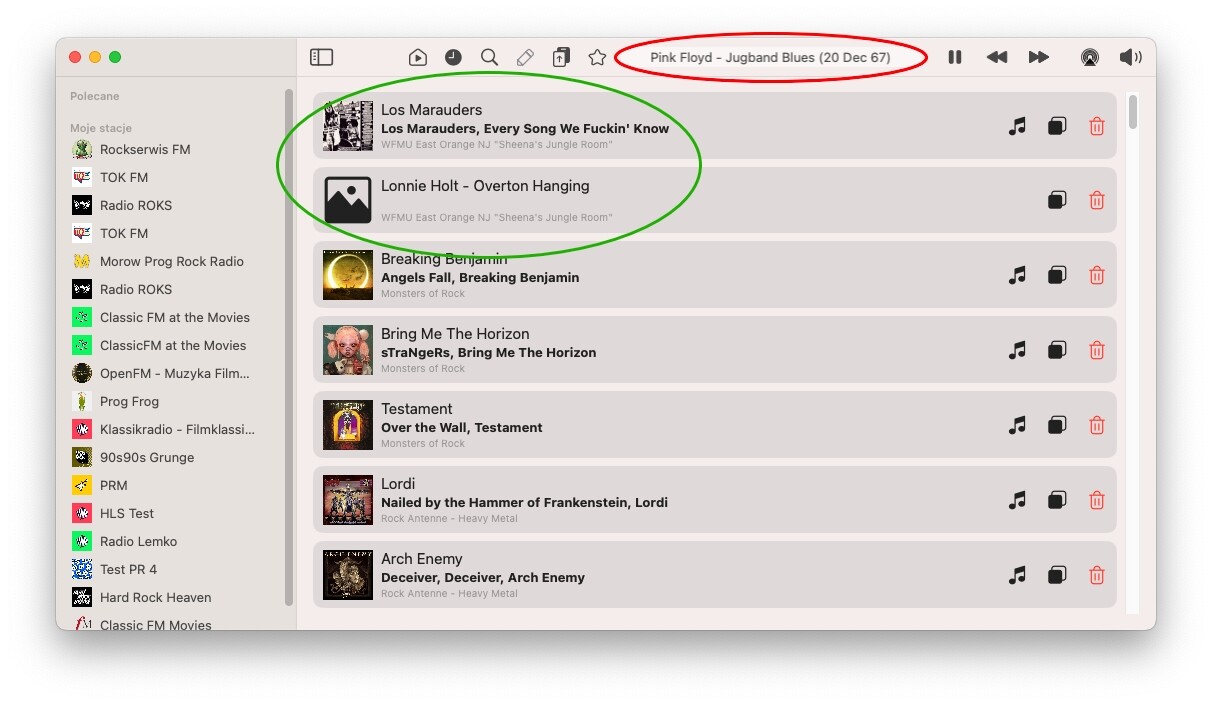Click the Polecane sidebar section

tap(94, 96)
